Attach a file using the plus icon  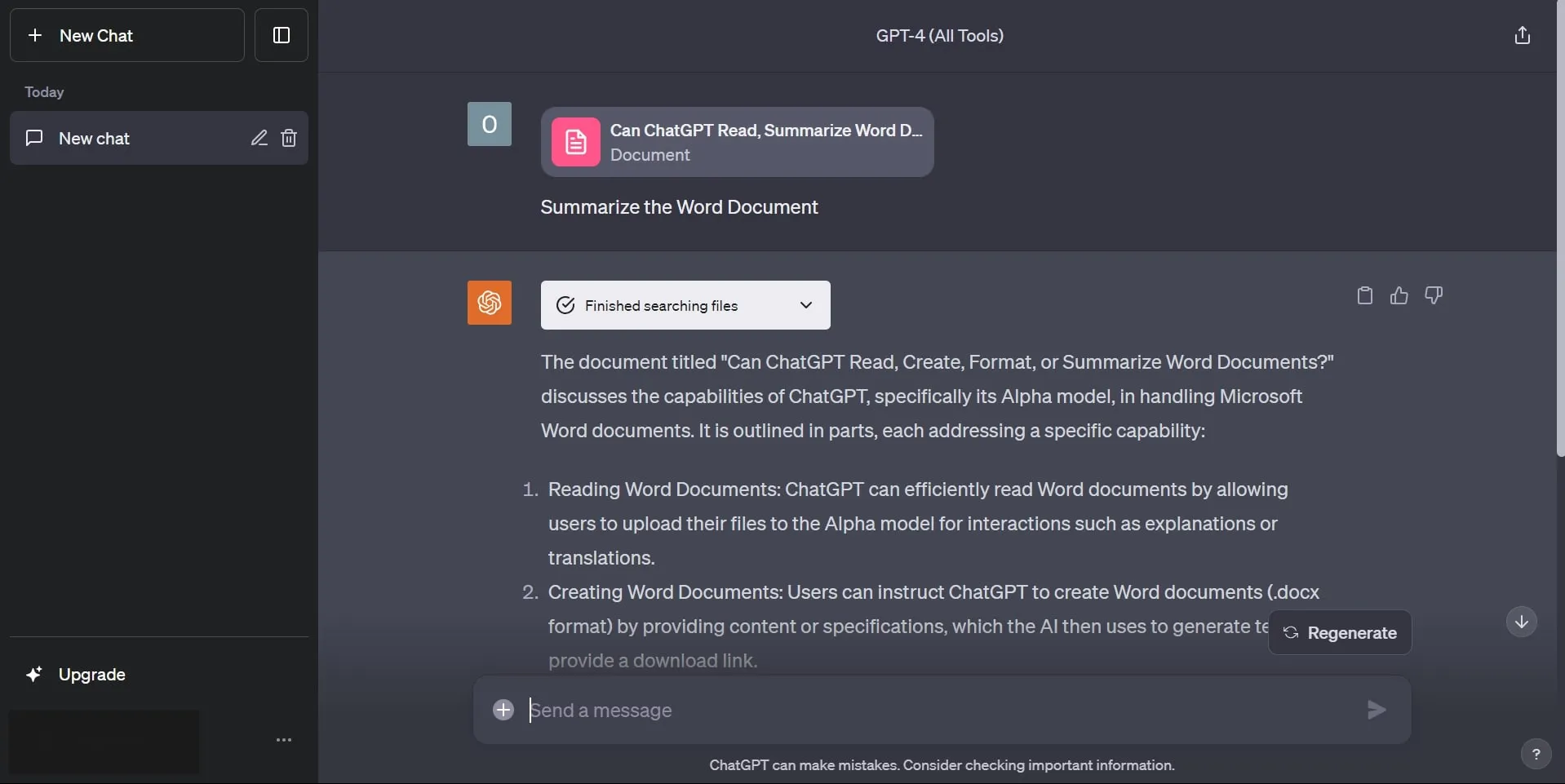[503, 710]
